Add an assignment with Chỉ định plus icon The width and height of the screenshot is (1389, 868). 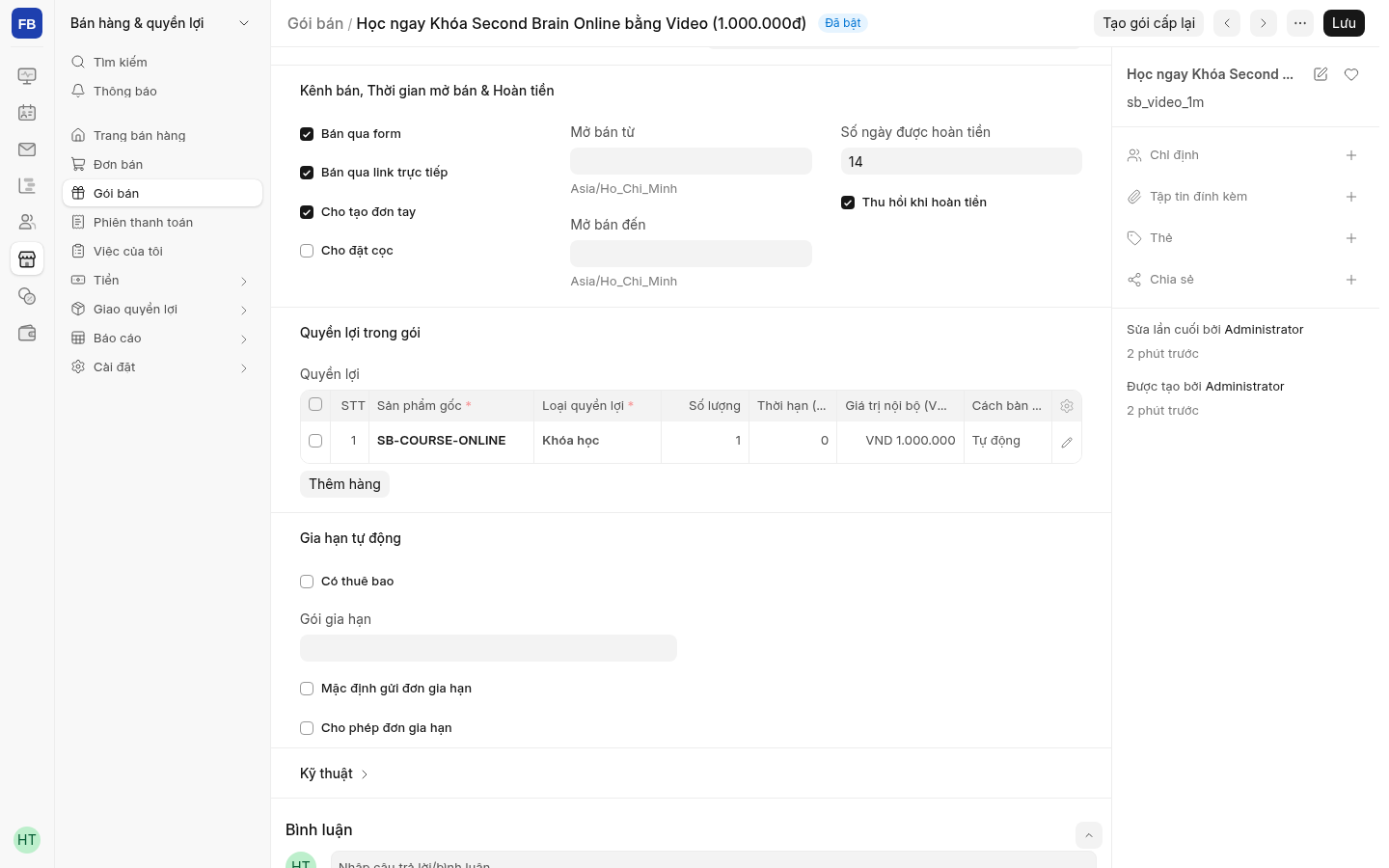pos(1351,155)
